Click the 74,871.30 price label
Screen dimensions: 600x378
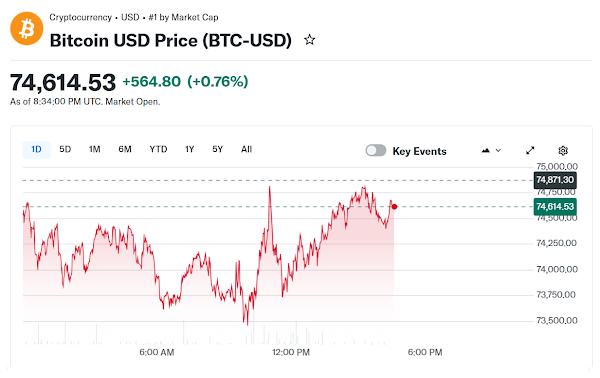[555, 180]
